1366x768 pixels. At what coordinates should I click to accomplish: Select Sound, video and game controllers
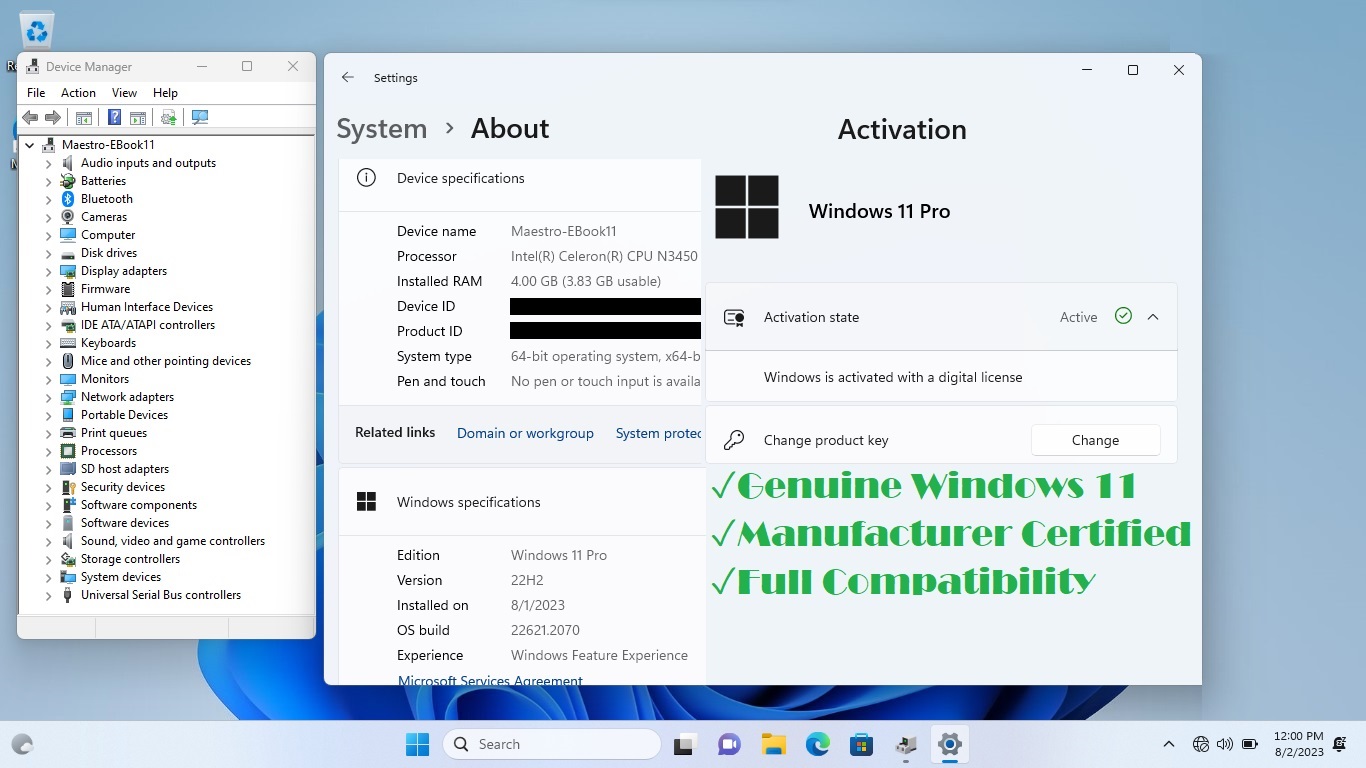pos(173,541)
